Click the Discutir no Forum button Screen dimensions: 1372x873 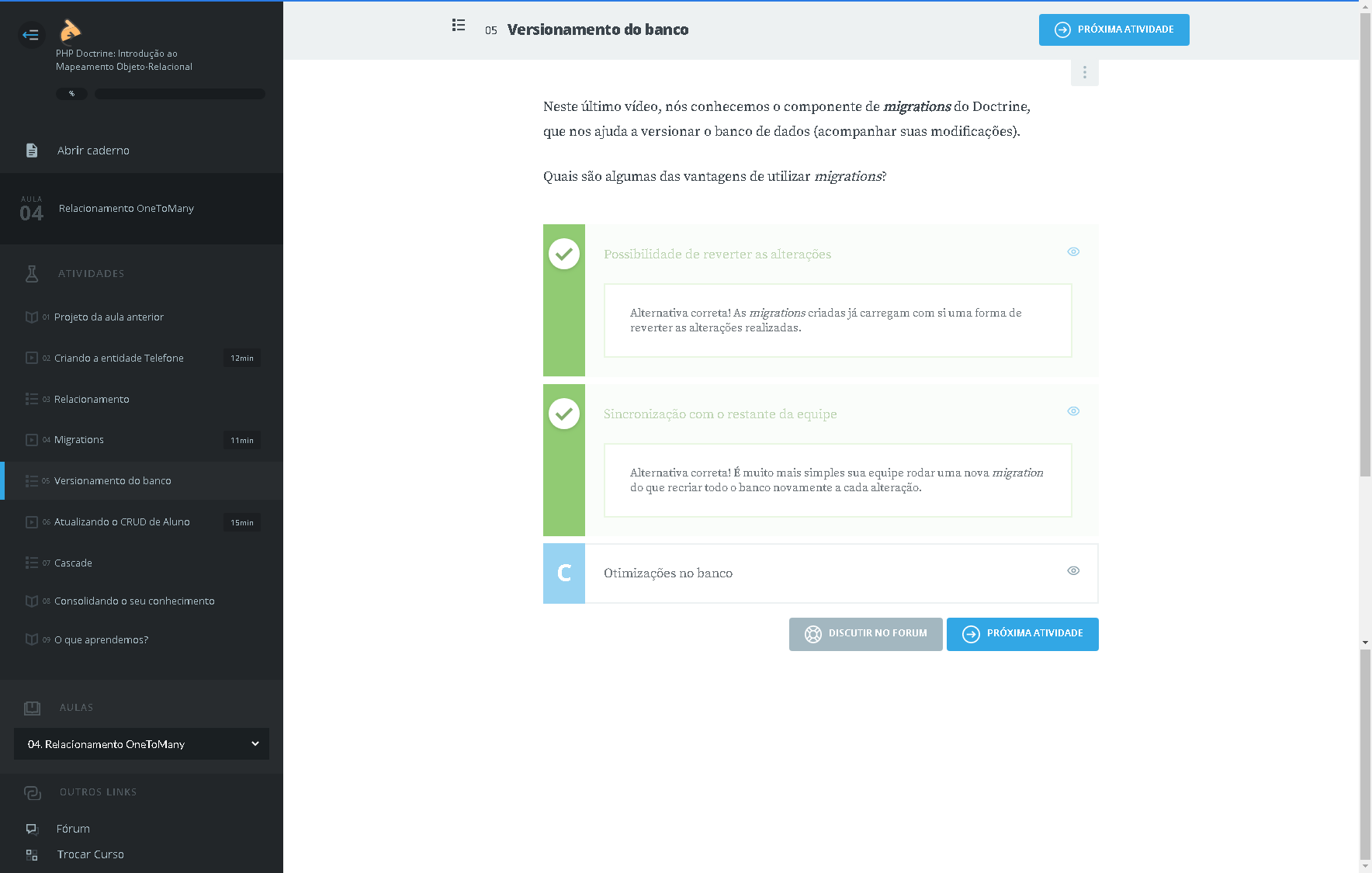[865, 634]
